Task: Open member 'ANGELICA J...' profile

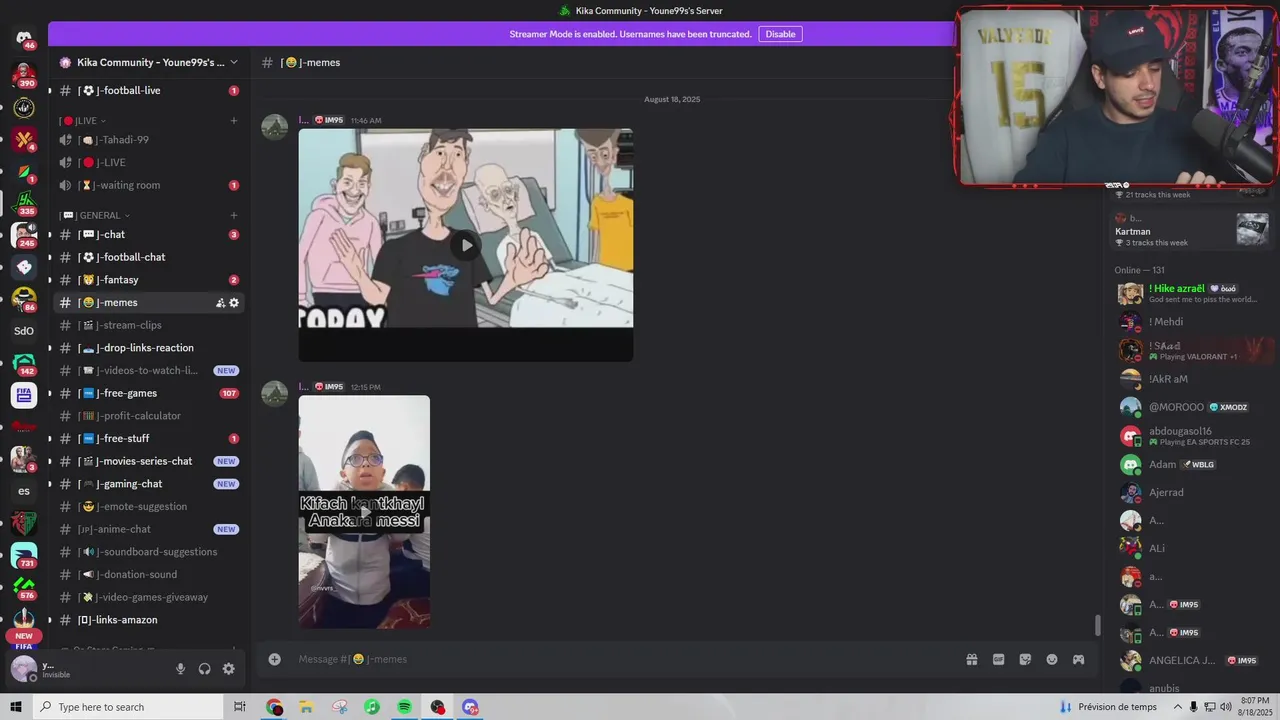Action: click(x=1190, y=660)
